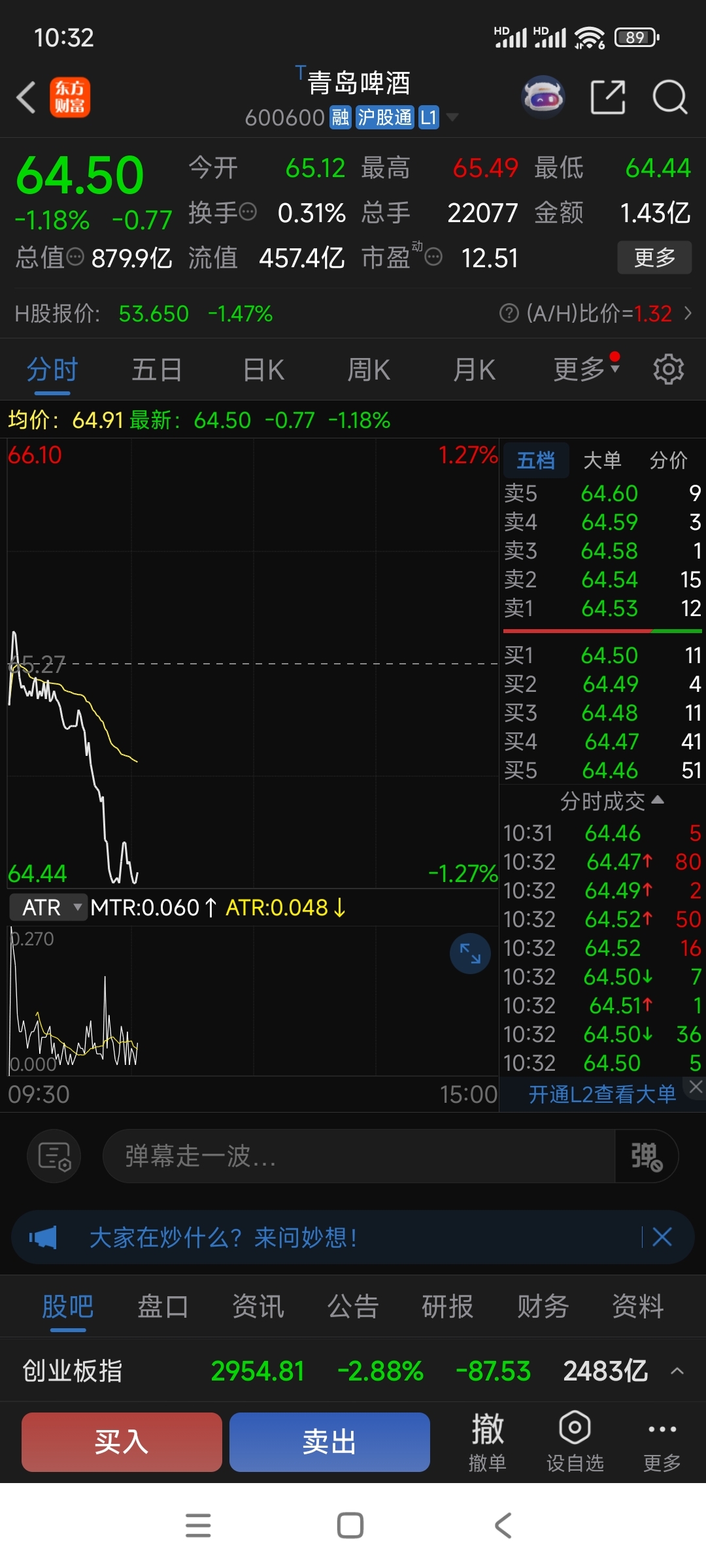
Task: Switch to 资讯 tab
Action: (x=258, y=1307)
